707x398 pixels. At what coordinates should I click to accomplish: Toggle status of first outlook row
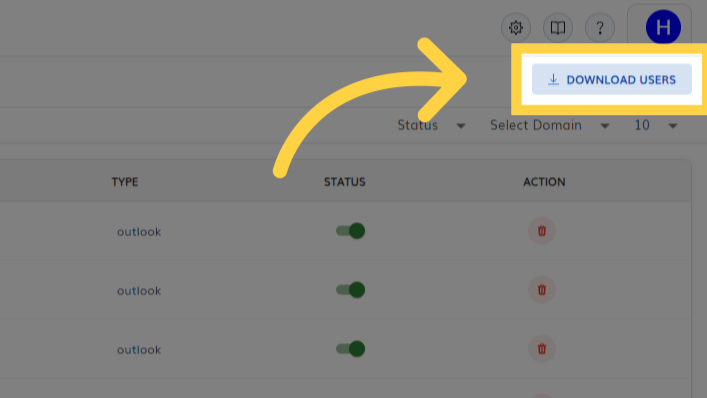[350, 231]
